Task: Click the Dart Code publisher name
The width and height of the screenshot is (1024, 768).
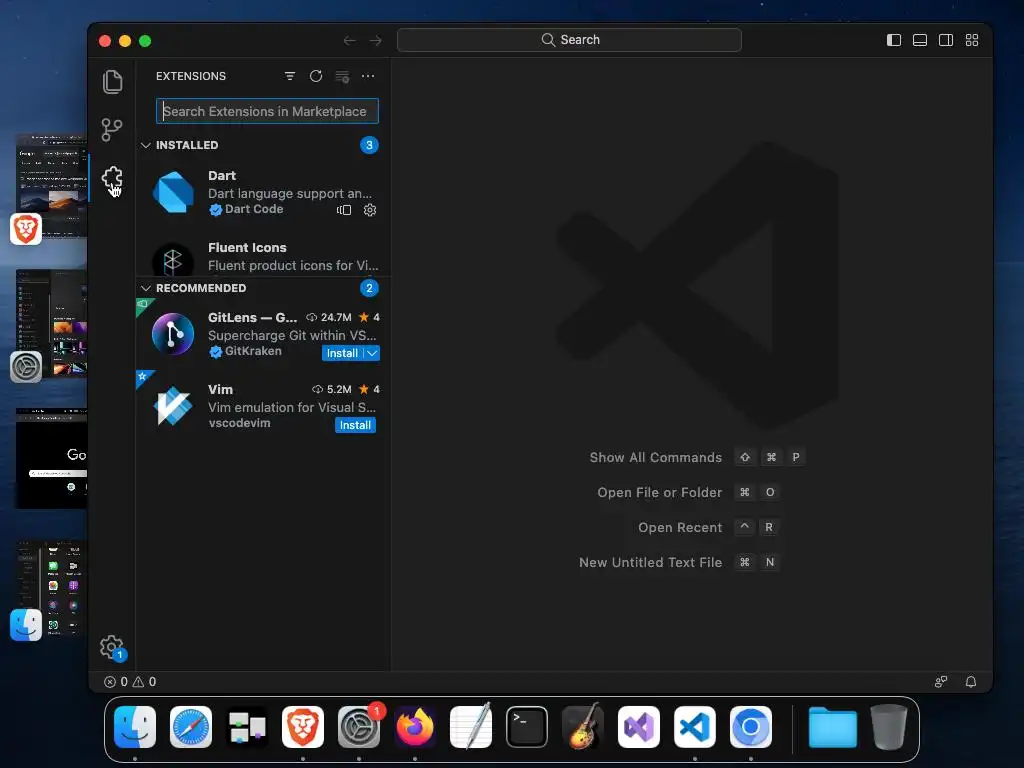Action: [254, 210]
